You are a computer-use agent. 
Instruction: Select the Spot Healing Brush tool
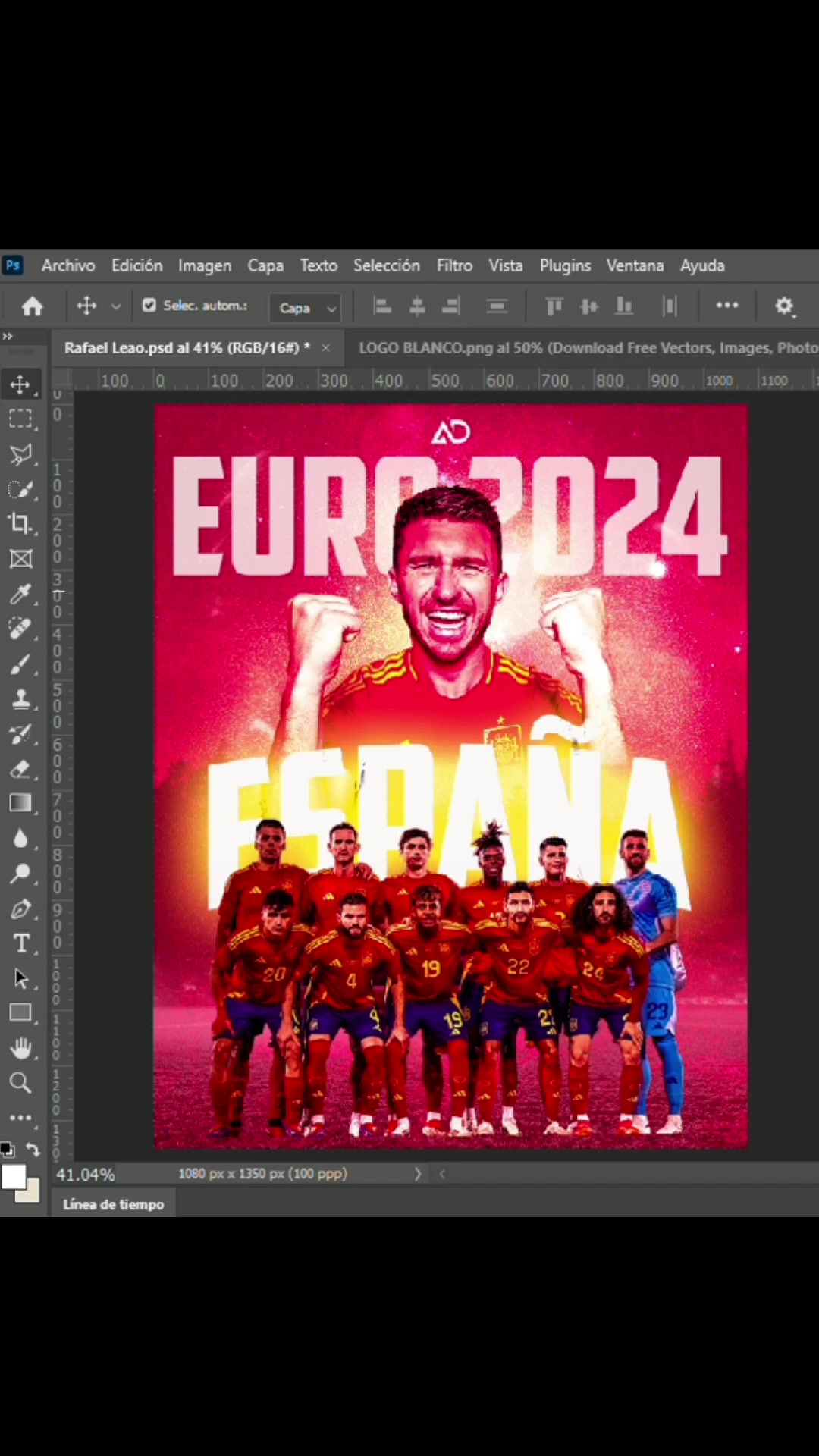(20, 629)
